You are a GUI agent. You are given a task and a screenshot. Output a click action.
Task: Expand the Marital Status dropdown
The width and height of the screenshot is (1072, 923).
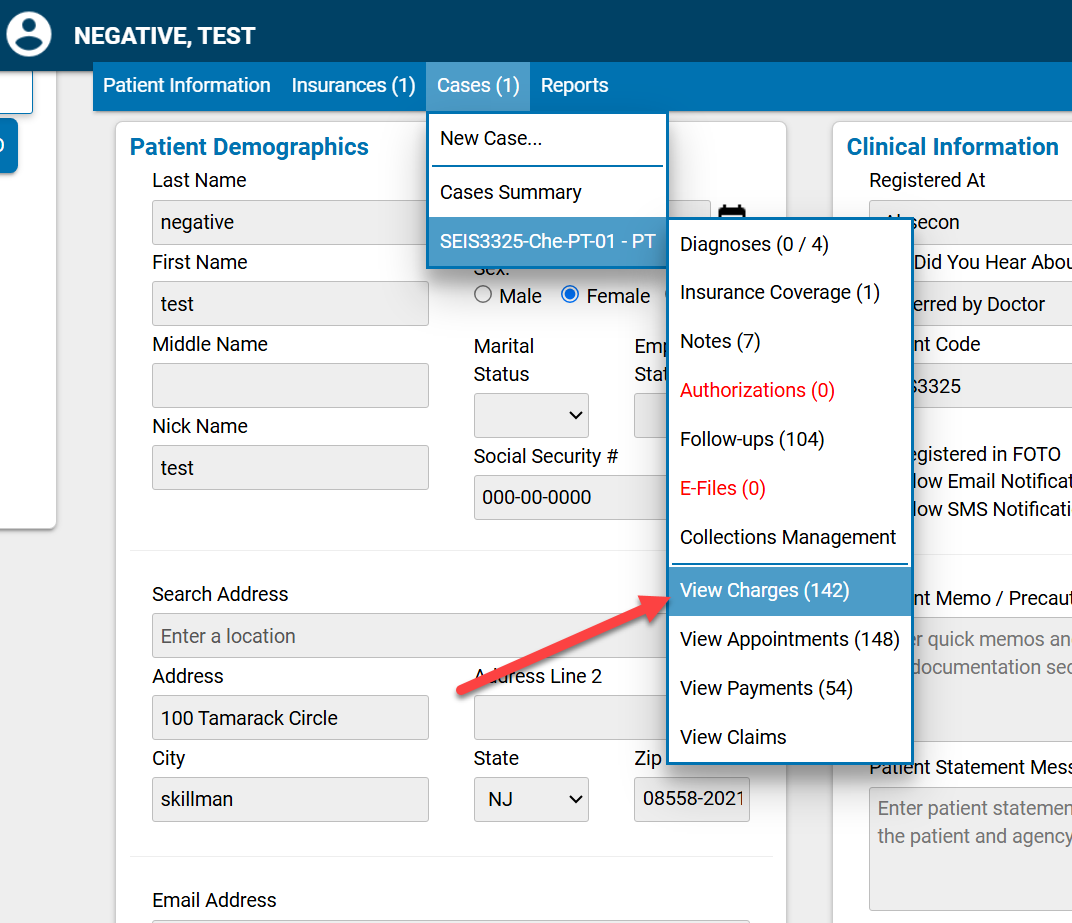pyautogui.click(x=531, y=415)
